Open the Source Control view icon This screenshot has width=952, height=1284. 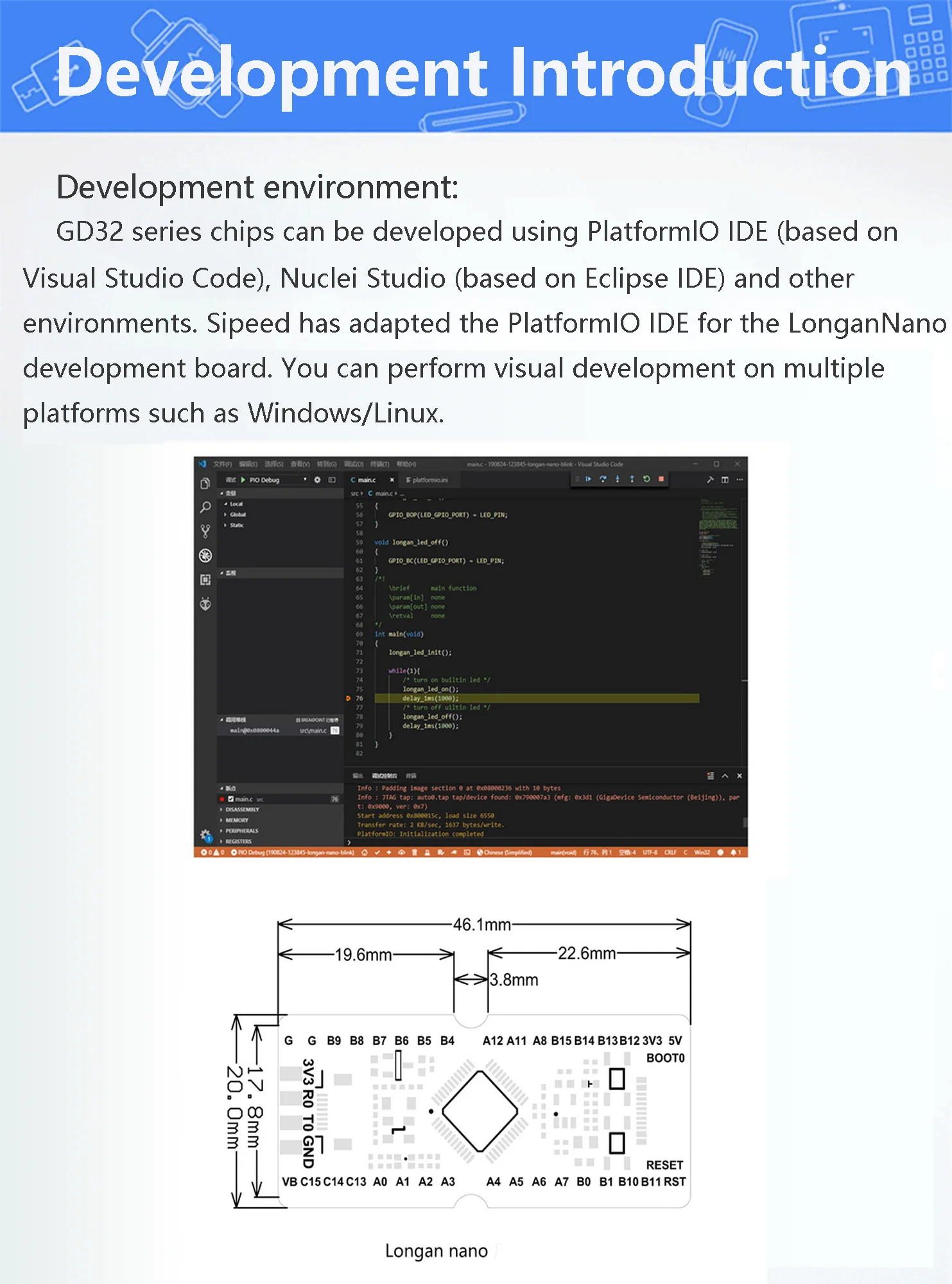click(x=205, y=531)
